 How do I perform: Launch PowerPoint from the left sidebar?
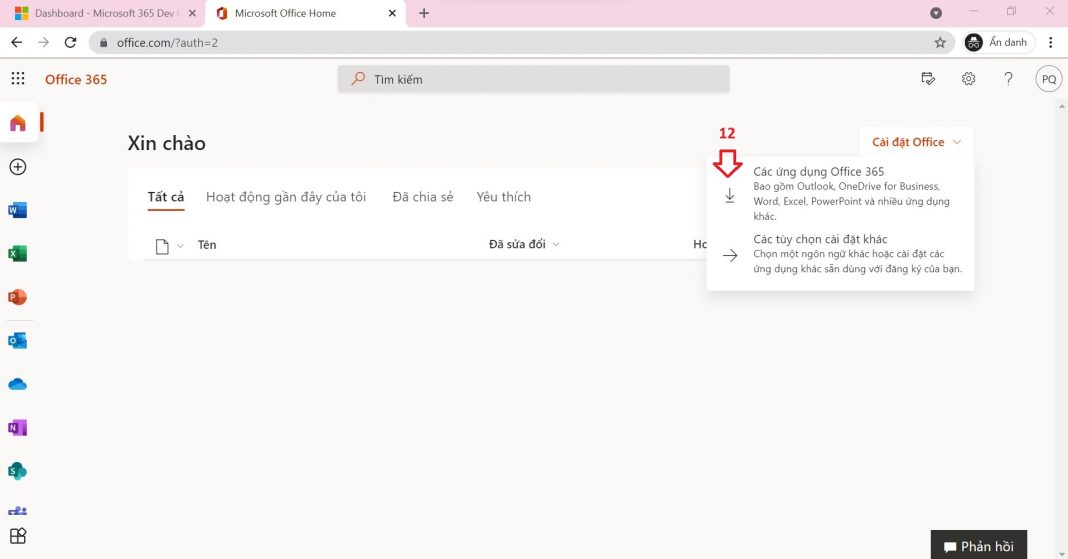(x=17, y=297)
